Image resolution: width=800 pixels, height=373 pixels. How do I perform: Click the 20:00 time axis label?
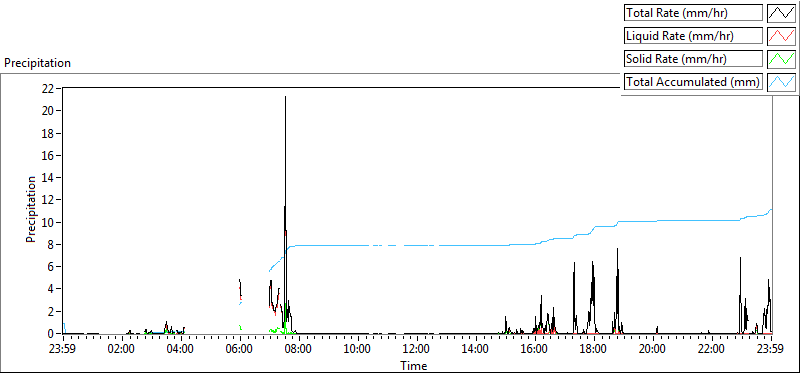653,350
